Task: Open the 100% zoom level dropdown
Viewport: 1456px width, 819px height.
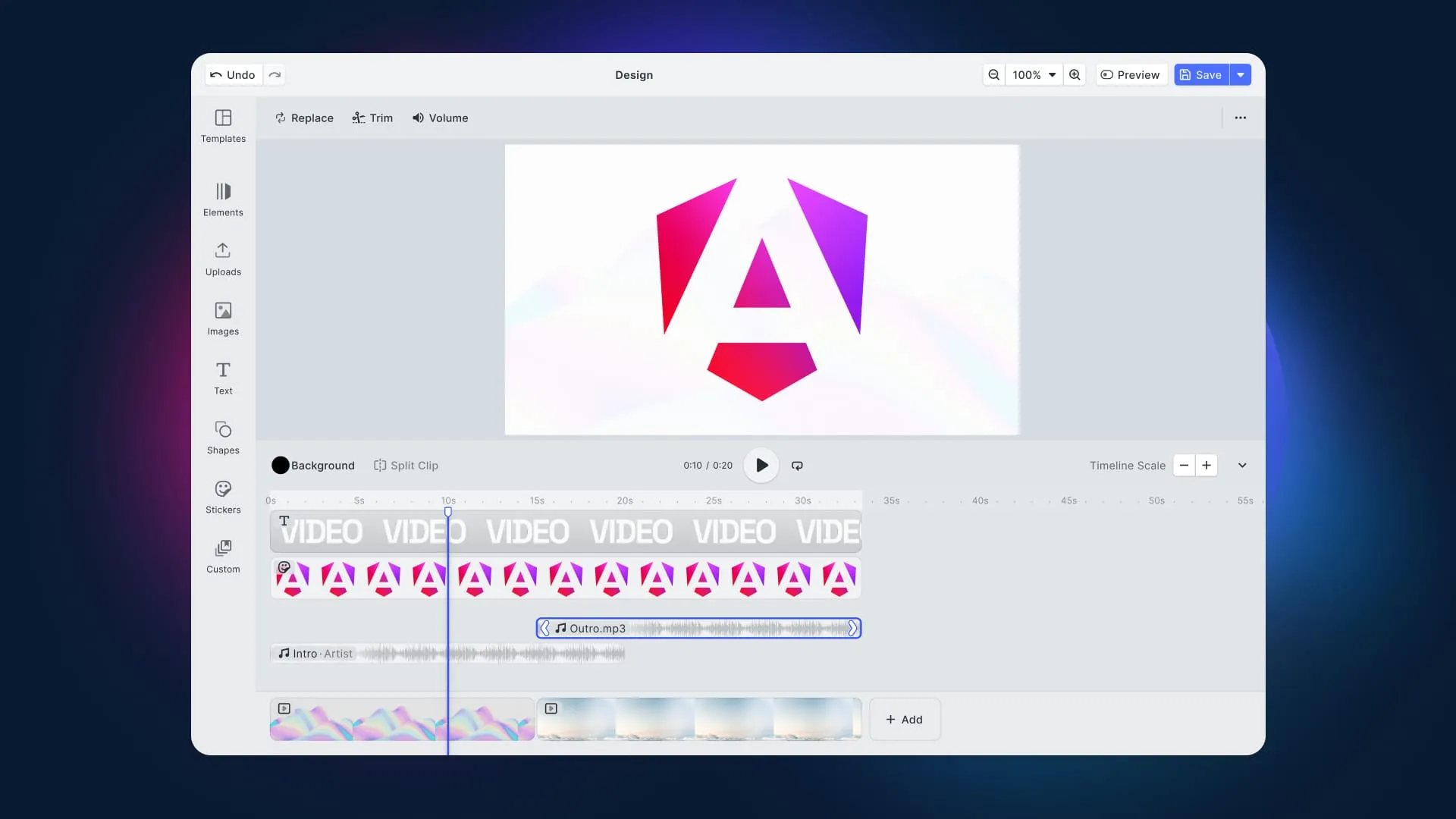Action: point(1034,74)
